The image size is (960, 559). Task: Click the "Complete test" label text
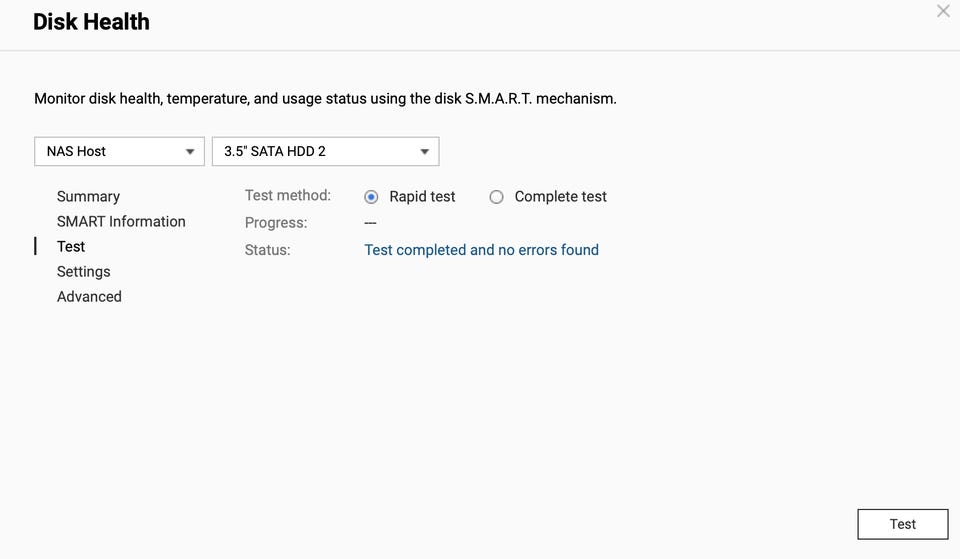coord(560,197)
